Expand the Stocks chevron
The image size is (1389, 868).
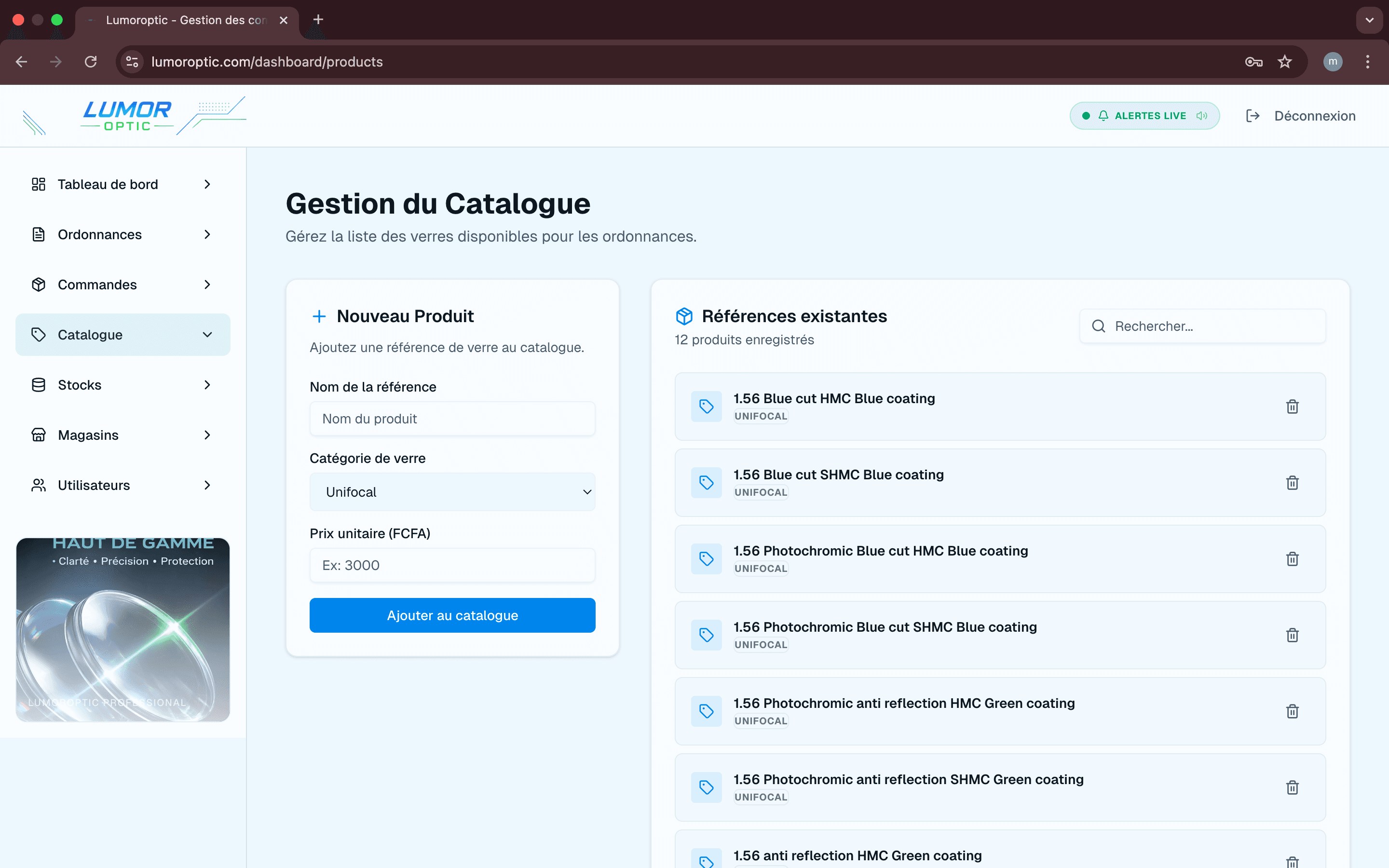point(208,385)
